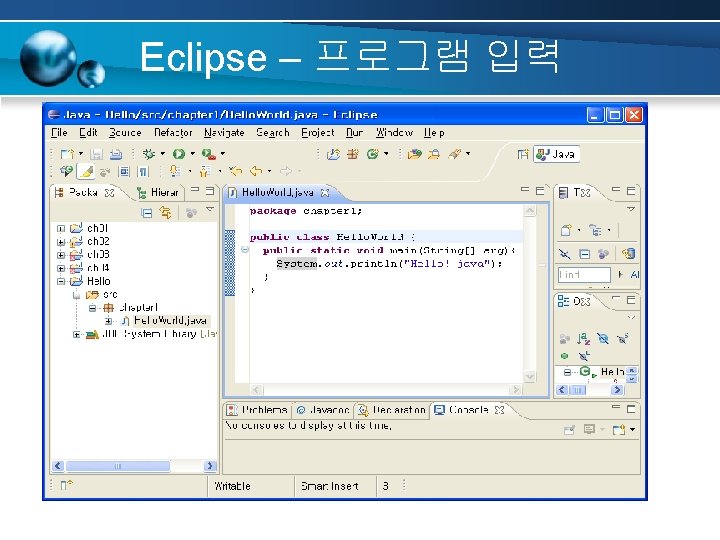Click the New Java Class icon
This screenshot has width=720, height=540.
tap(372, 154)
